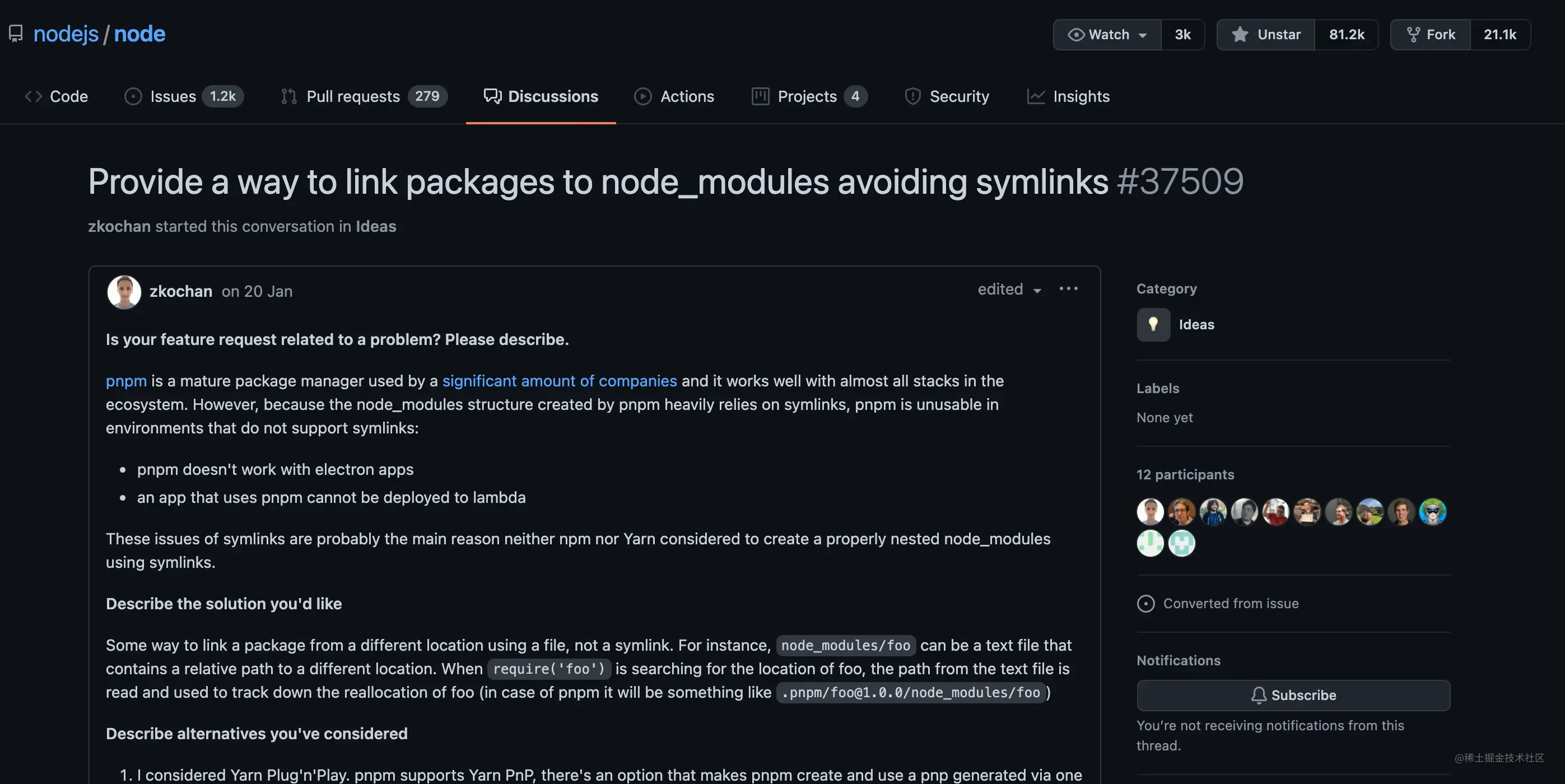1565x784 pixels.
Task: Open zkochan username in post header
Action: 180,291
